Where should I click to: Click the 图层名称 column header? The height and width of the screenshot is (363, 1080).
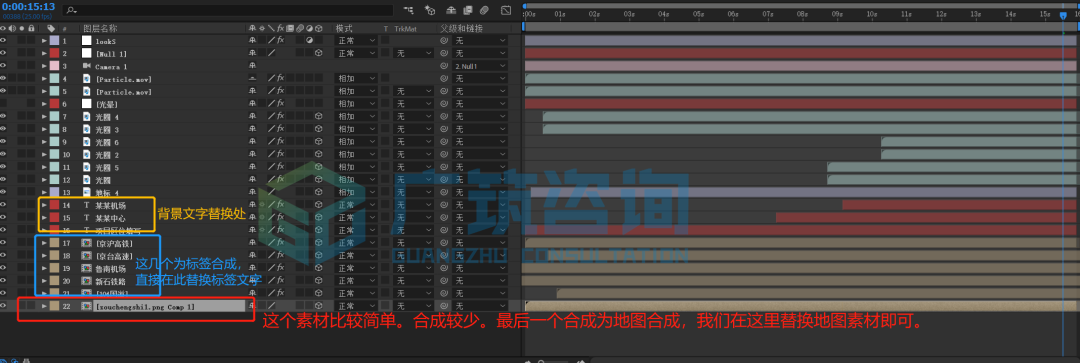tap(101, 28)
